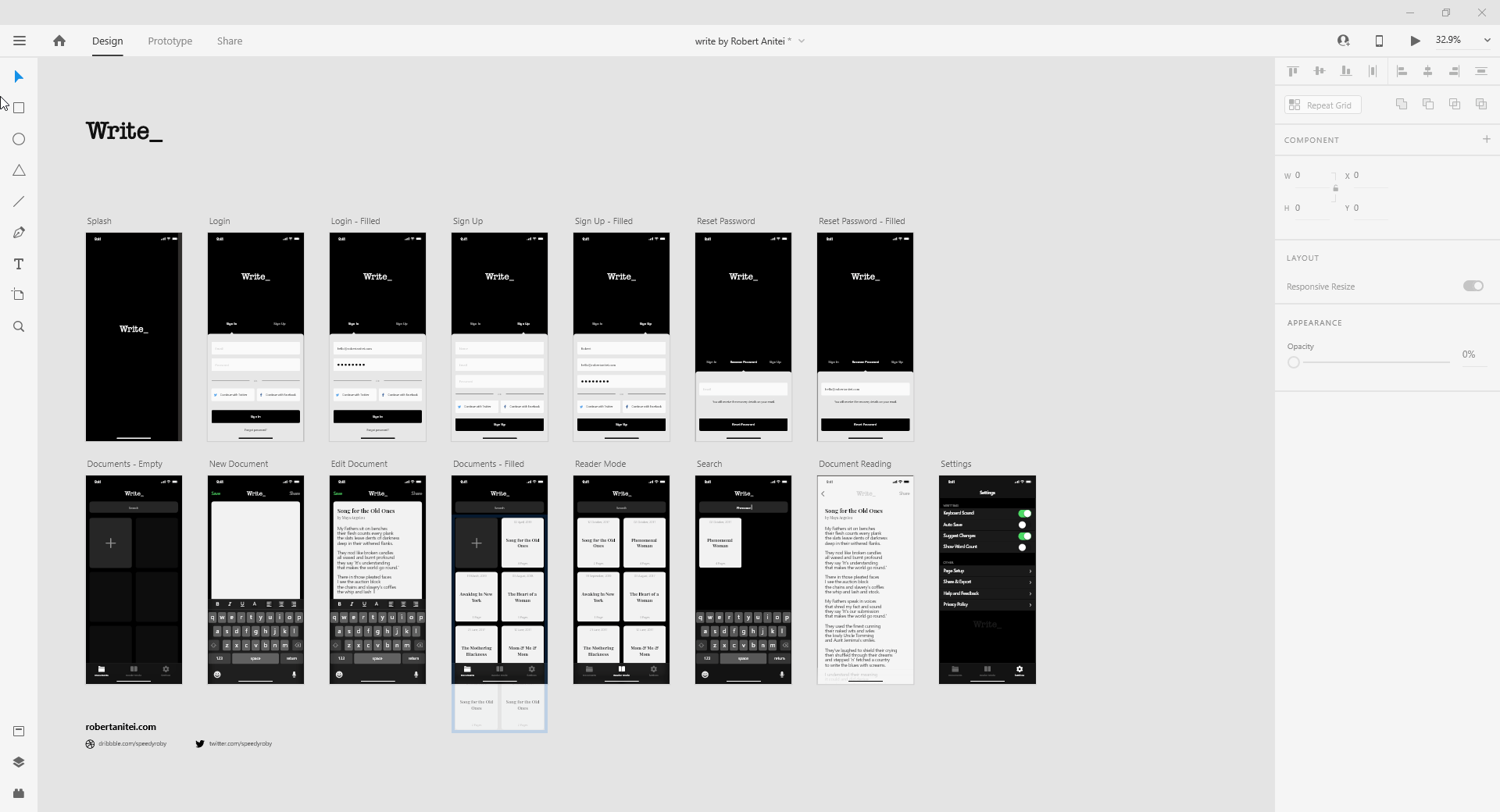1500x812 pixels.
Task: Apply the Subtract boolean operation
Action: [x=1427, y=104]
